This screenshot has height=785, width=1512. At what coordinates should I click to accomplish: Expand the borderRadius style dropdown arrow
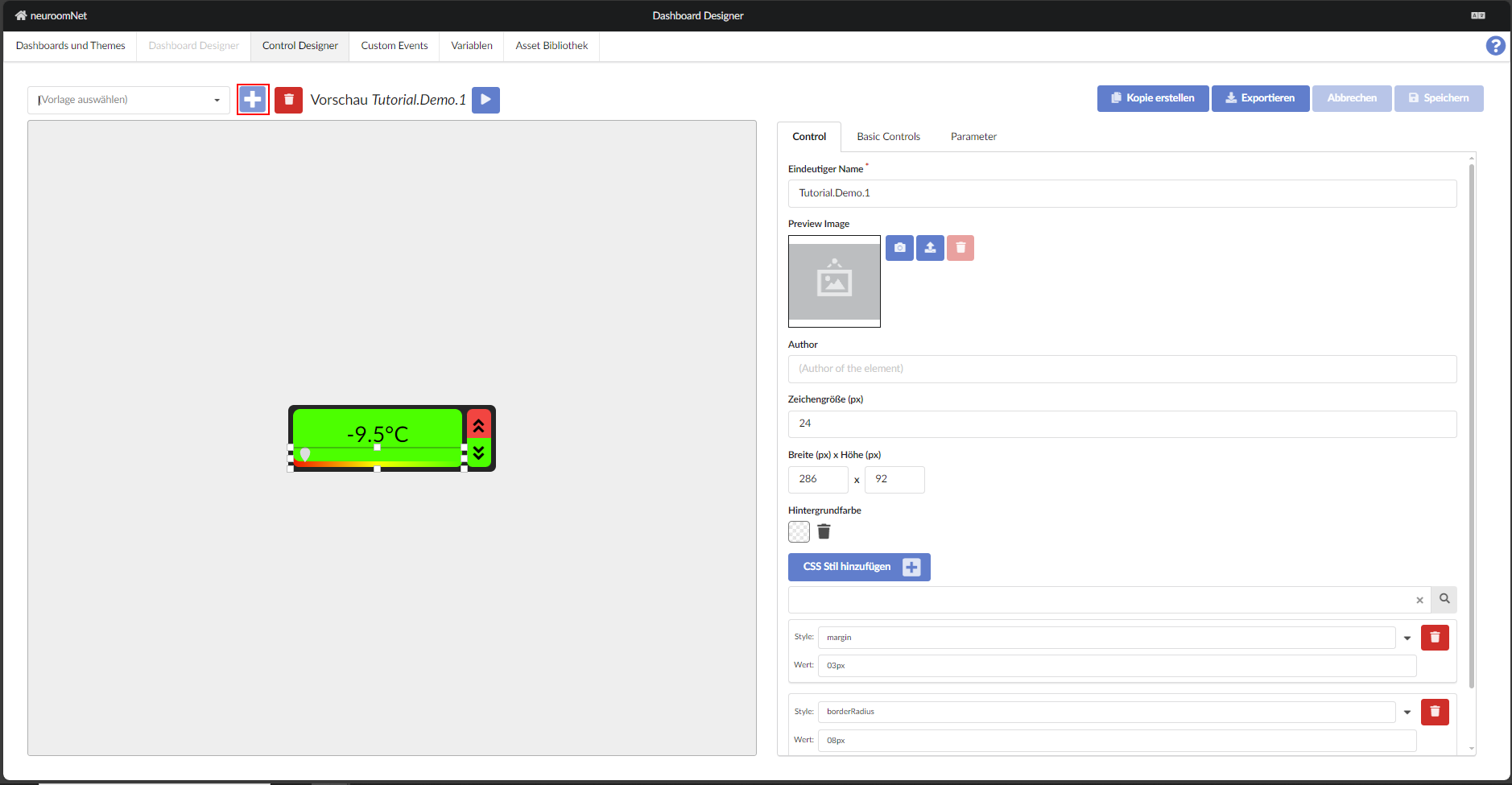coord(1407,713)
